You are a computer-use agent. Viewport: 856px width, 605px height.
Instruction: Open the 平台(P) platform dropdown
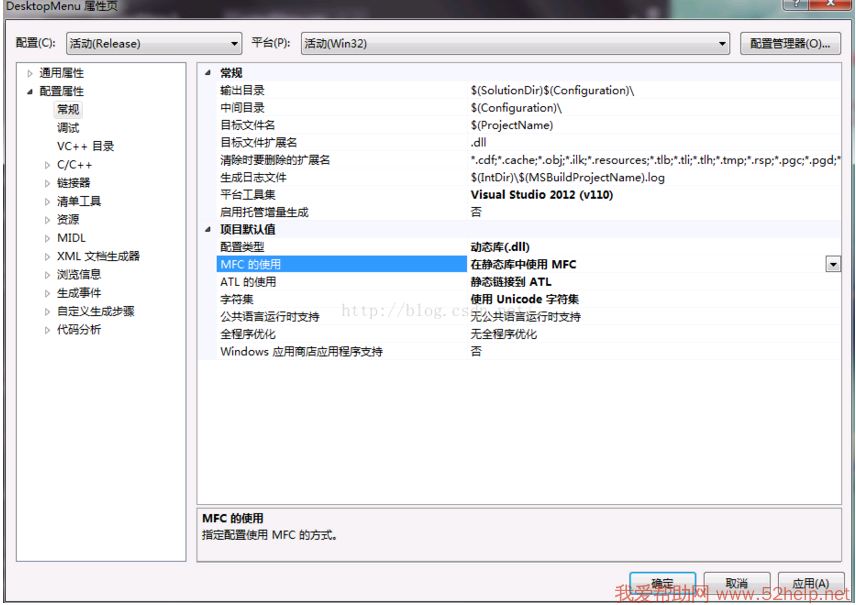[x=516, y=43]
